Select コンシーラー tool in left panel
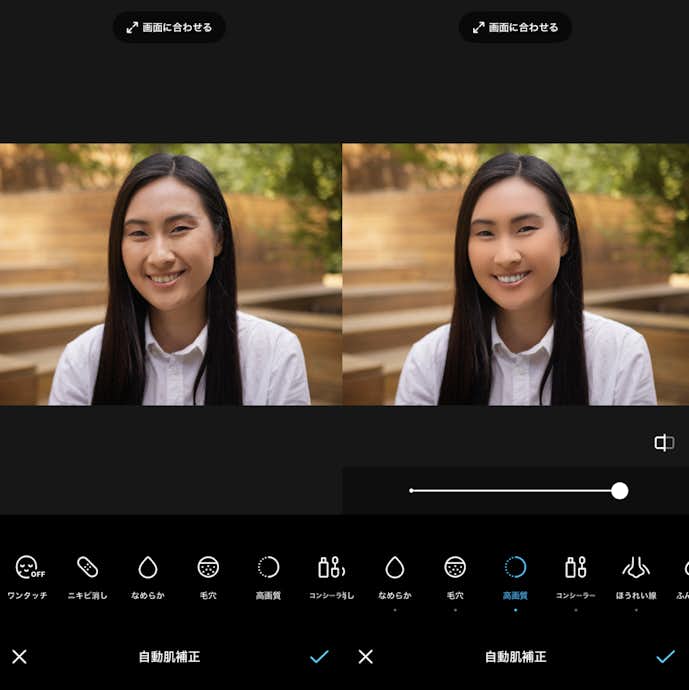 coord(329,569)
